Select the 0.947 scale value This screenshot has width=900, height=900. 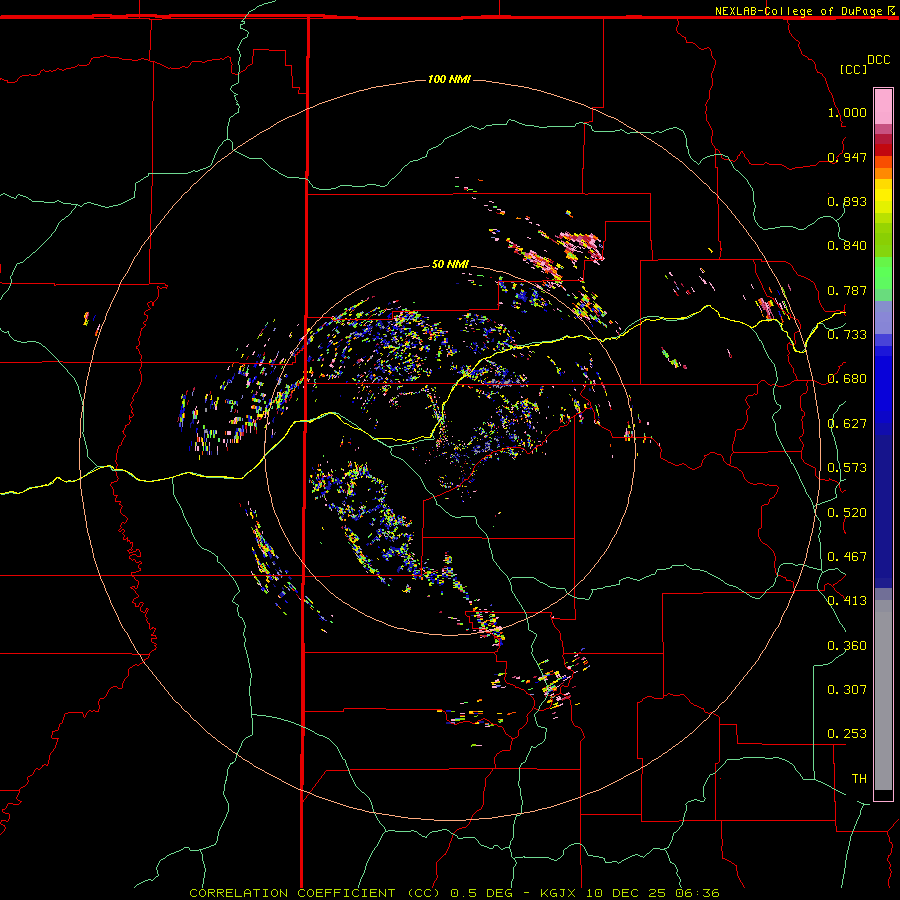tap(847, 157)
